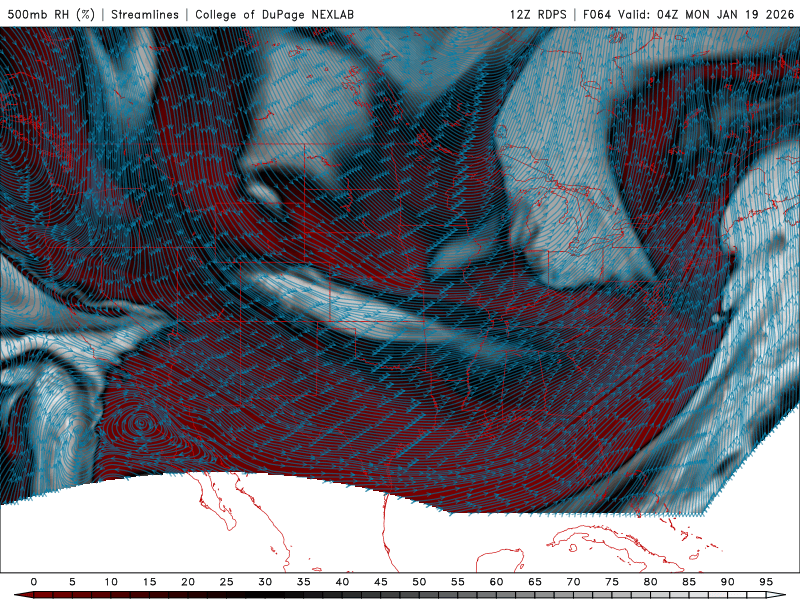Screen dimensions: 800x600
Task: Click the '95' value on the color scale
Action: pyautogui.click(x=766, y=582)
